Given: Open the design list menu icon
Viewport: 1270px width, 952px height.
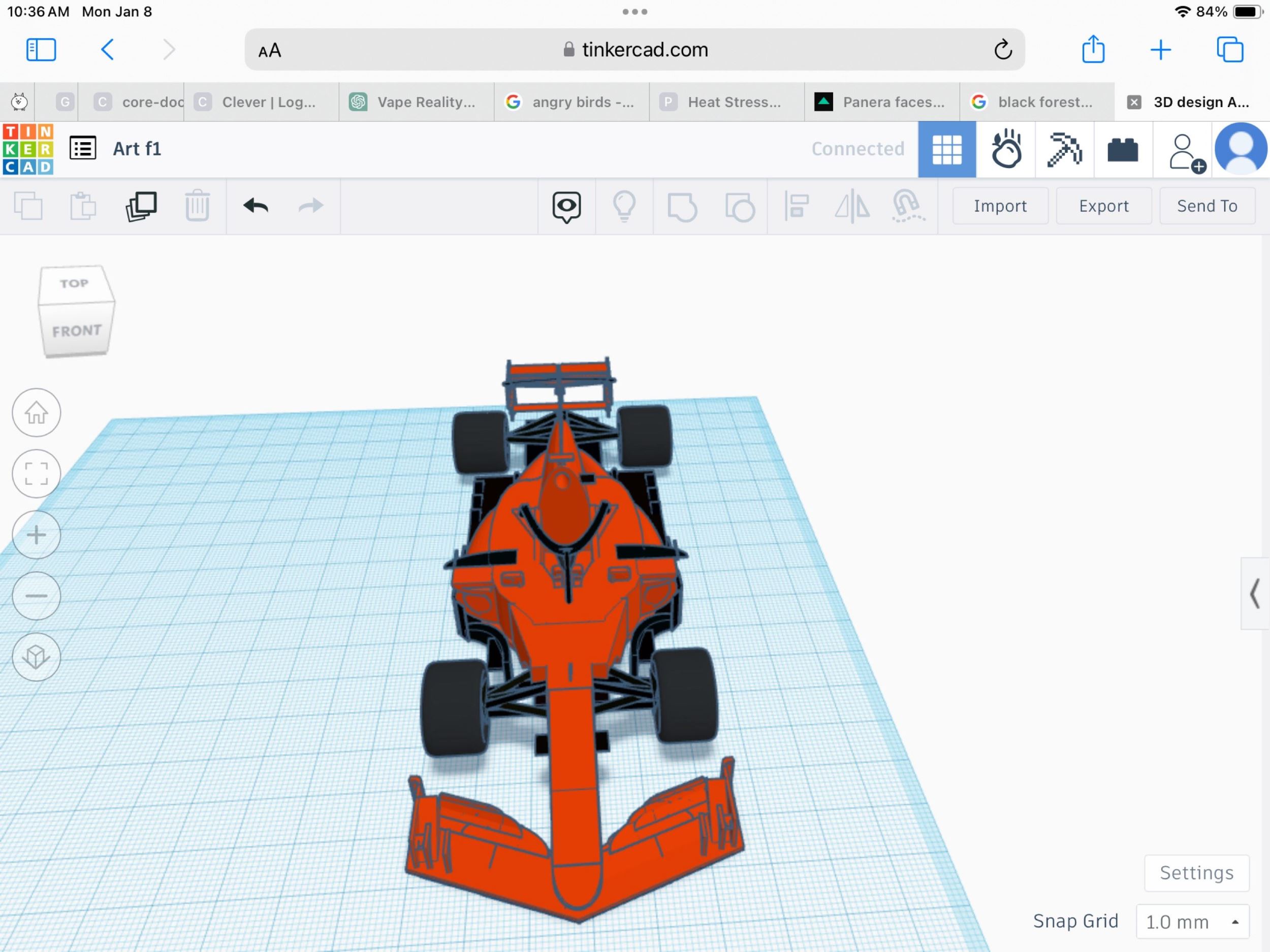Looking at the screenshot, I should point(83,149).
